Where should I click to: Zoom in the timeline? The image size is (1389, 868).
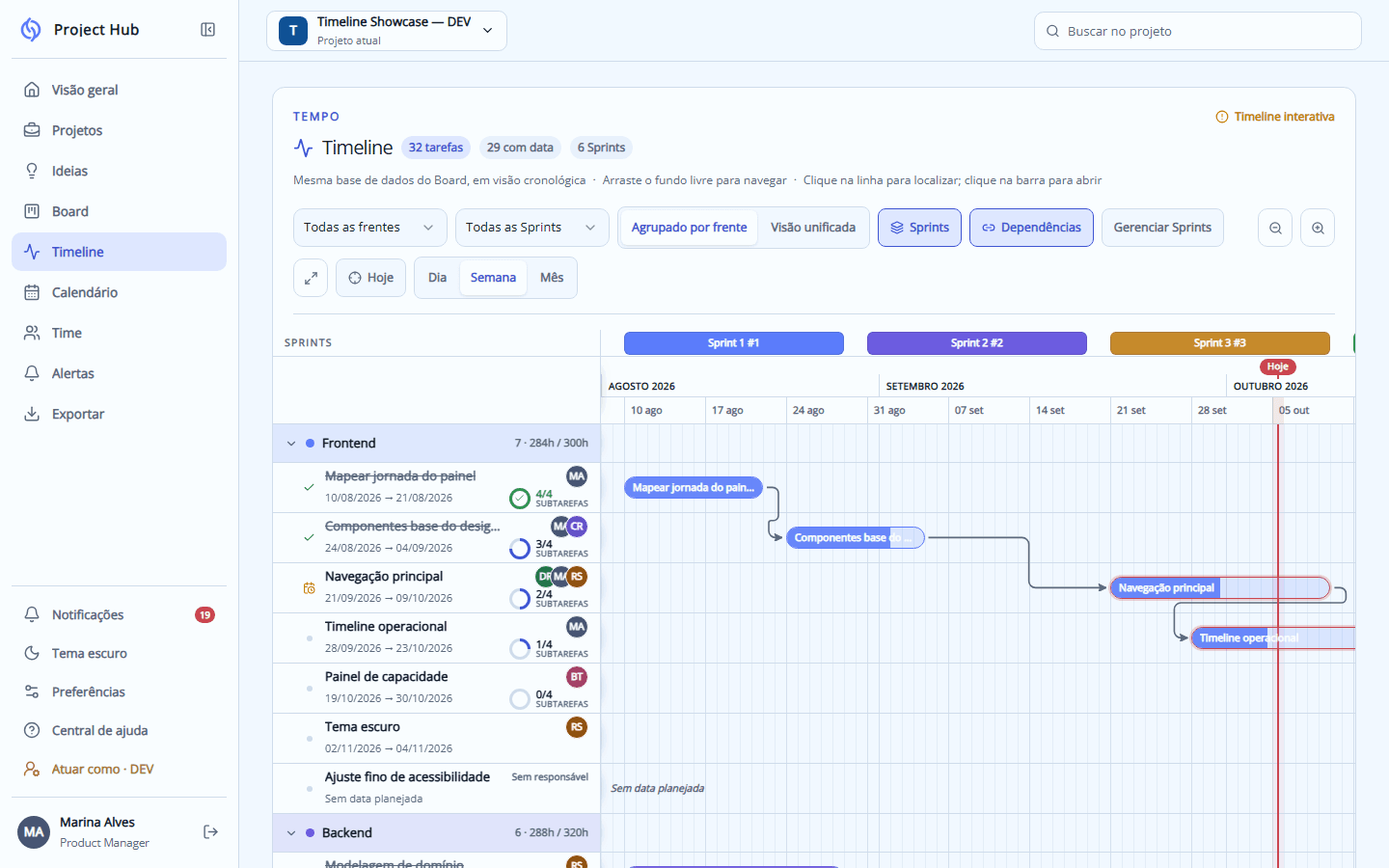click(x=1318, y=228)
